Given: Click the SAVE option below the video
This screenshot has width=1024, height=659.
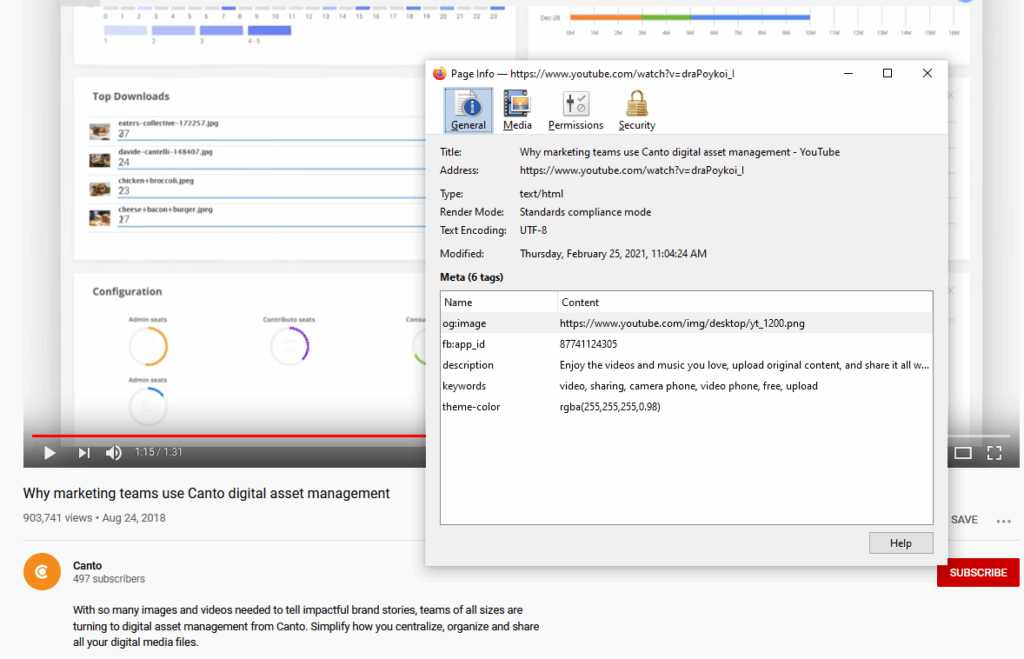Looking at the screenshot, I should click(x=963, y=519).
